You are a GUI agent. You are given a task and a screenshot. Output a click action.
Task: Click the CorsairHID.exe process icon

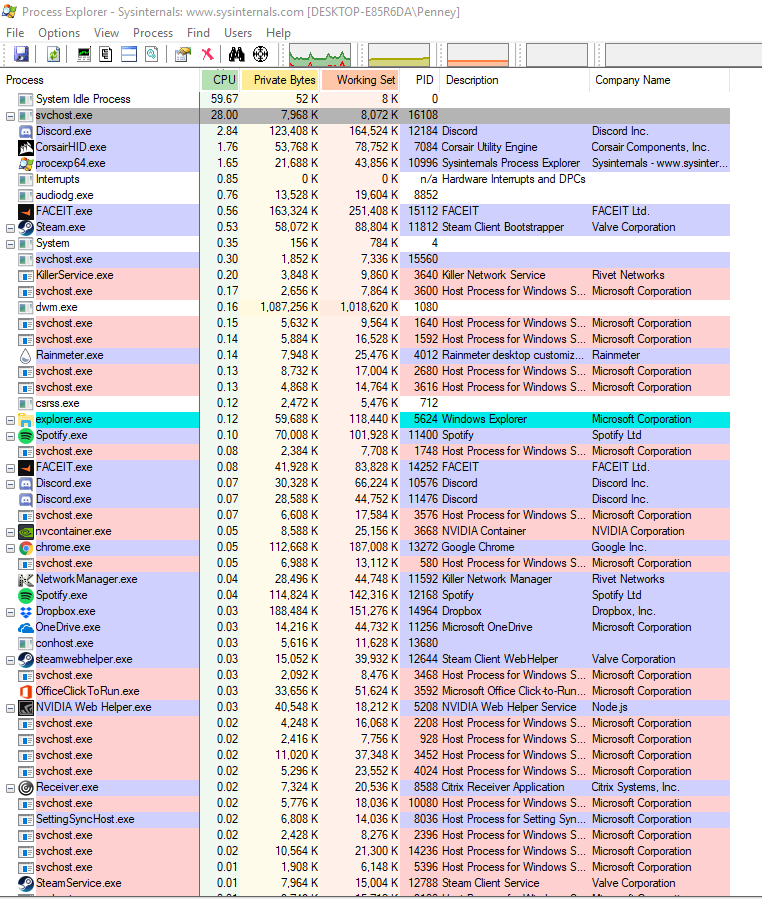(x=26, y=147)
